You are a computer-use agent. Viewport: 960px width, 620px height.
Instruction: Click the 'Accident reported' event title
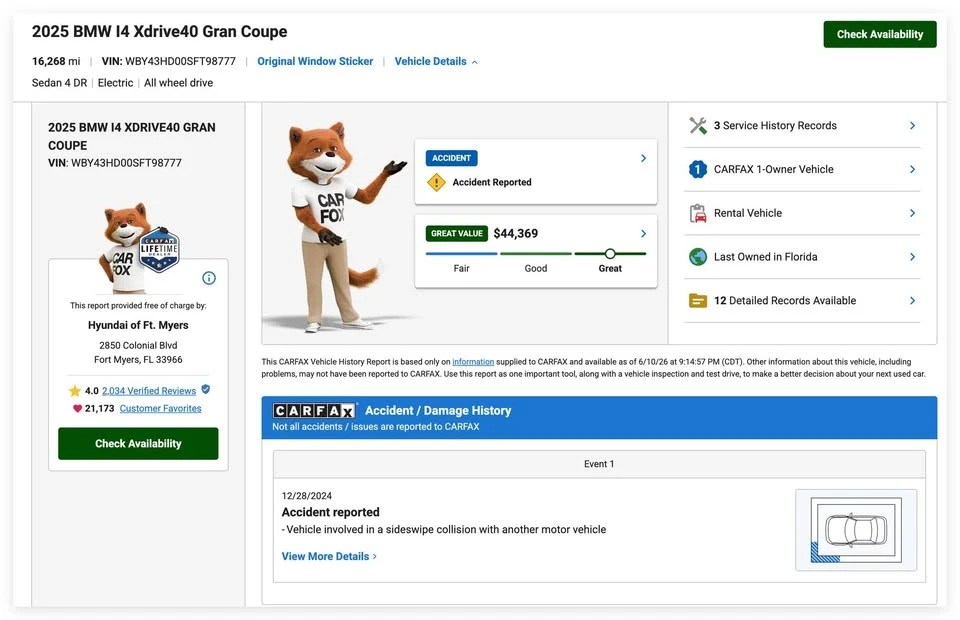click(x=331, y=512)
